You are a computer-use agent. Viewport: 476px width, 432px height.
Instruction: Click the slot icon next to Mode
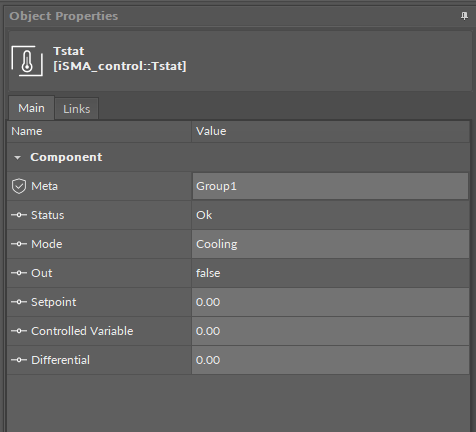(x=19, y=244)
